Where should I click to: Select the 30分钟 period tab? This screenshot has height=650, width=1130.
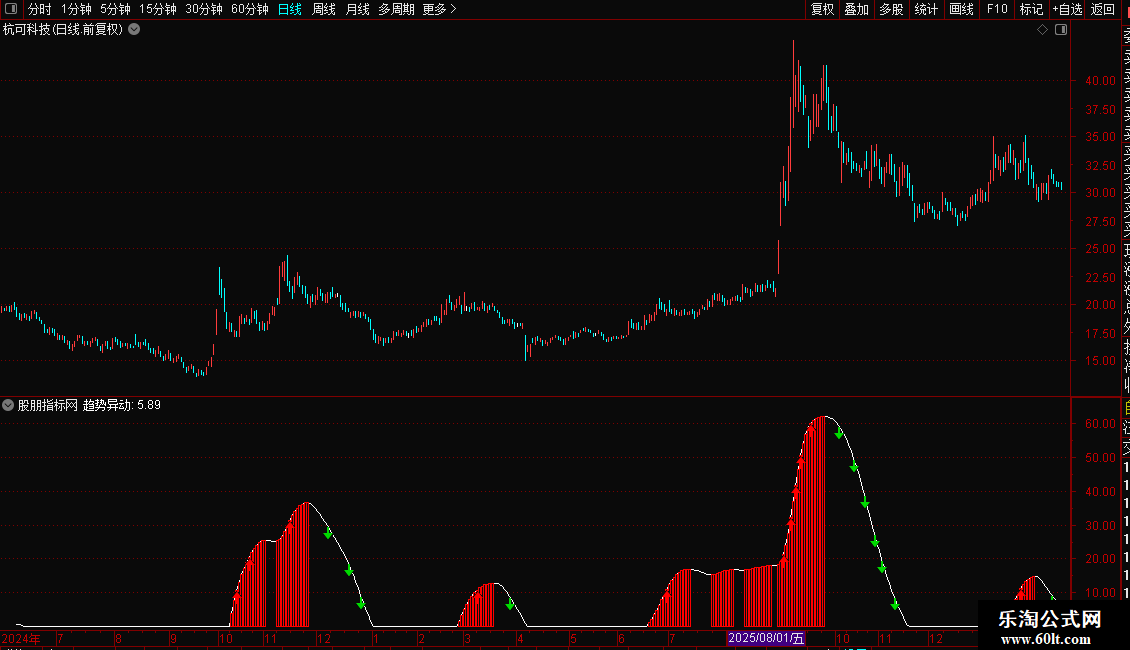pyautogui.click(x=204, y=9)
